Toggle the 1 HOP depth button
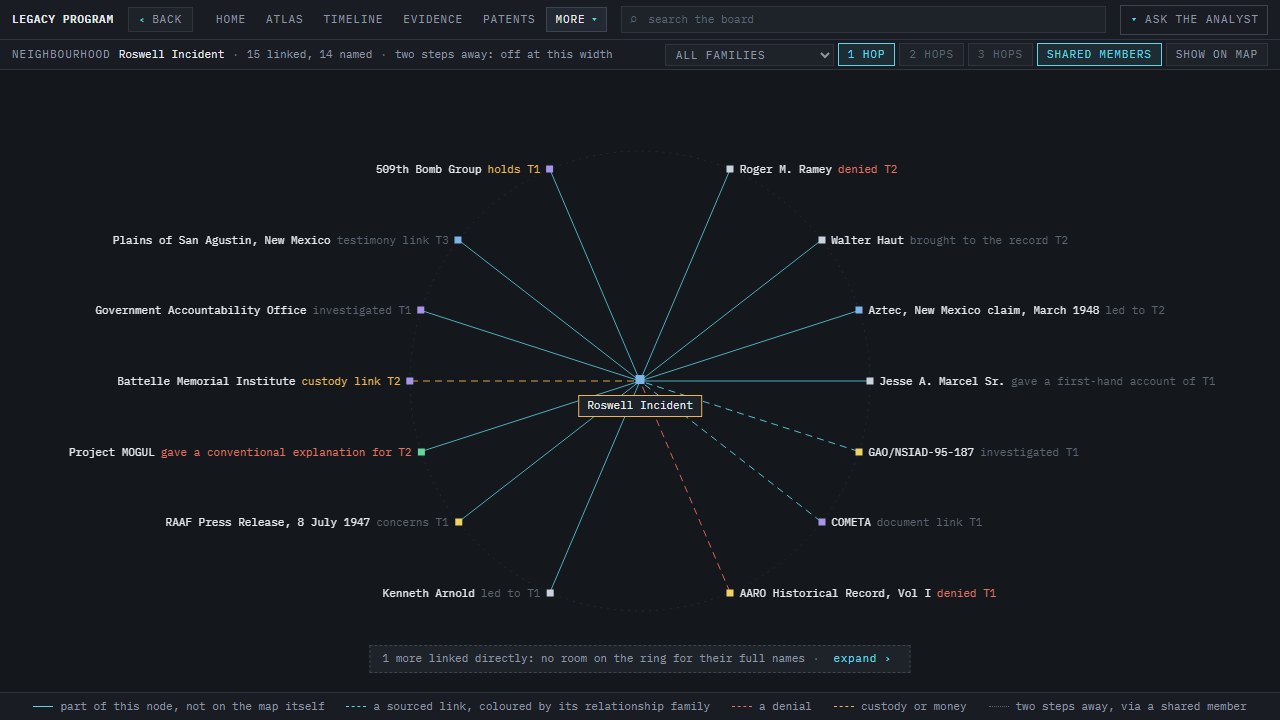 coord(866,55)
